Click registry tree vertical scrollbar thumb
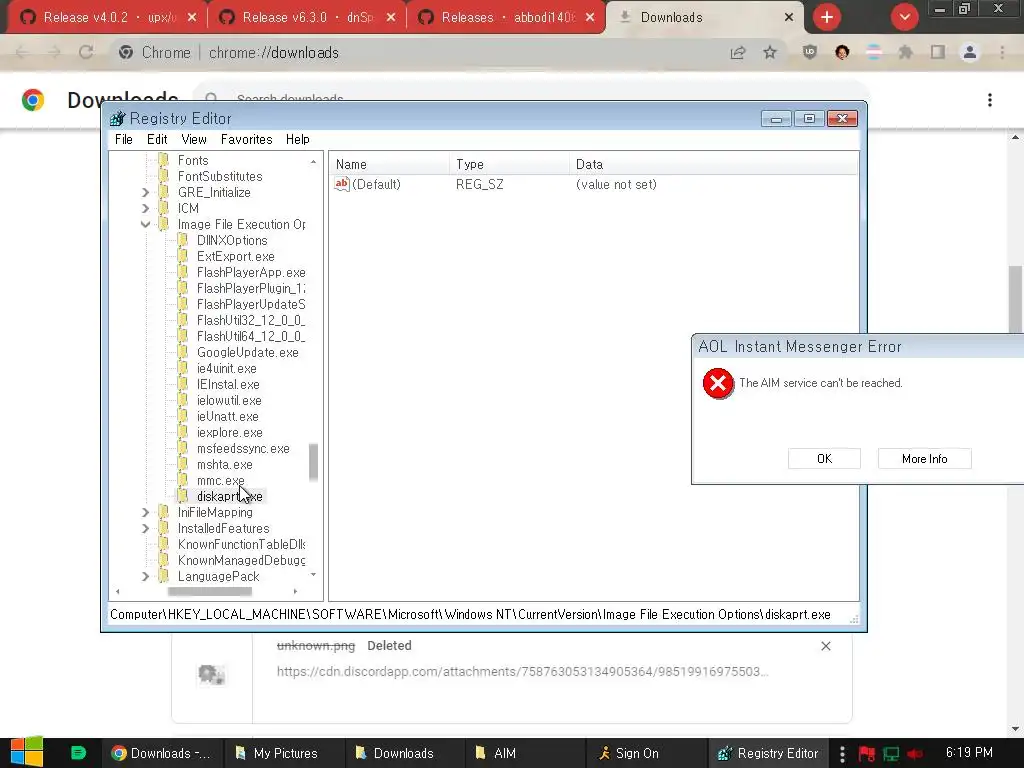 313,462
